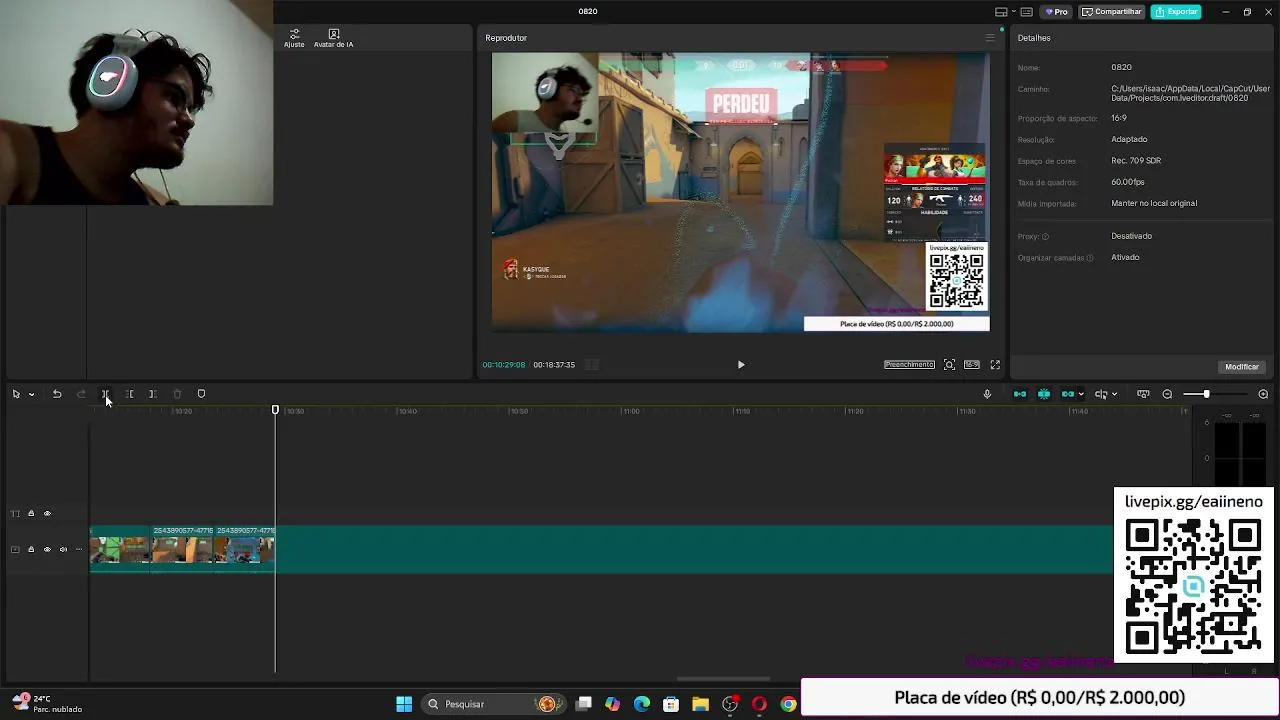
Task: Adjust the timeline zoom slider
Action: point(1207,394)
